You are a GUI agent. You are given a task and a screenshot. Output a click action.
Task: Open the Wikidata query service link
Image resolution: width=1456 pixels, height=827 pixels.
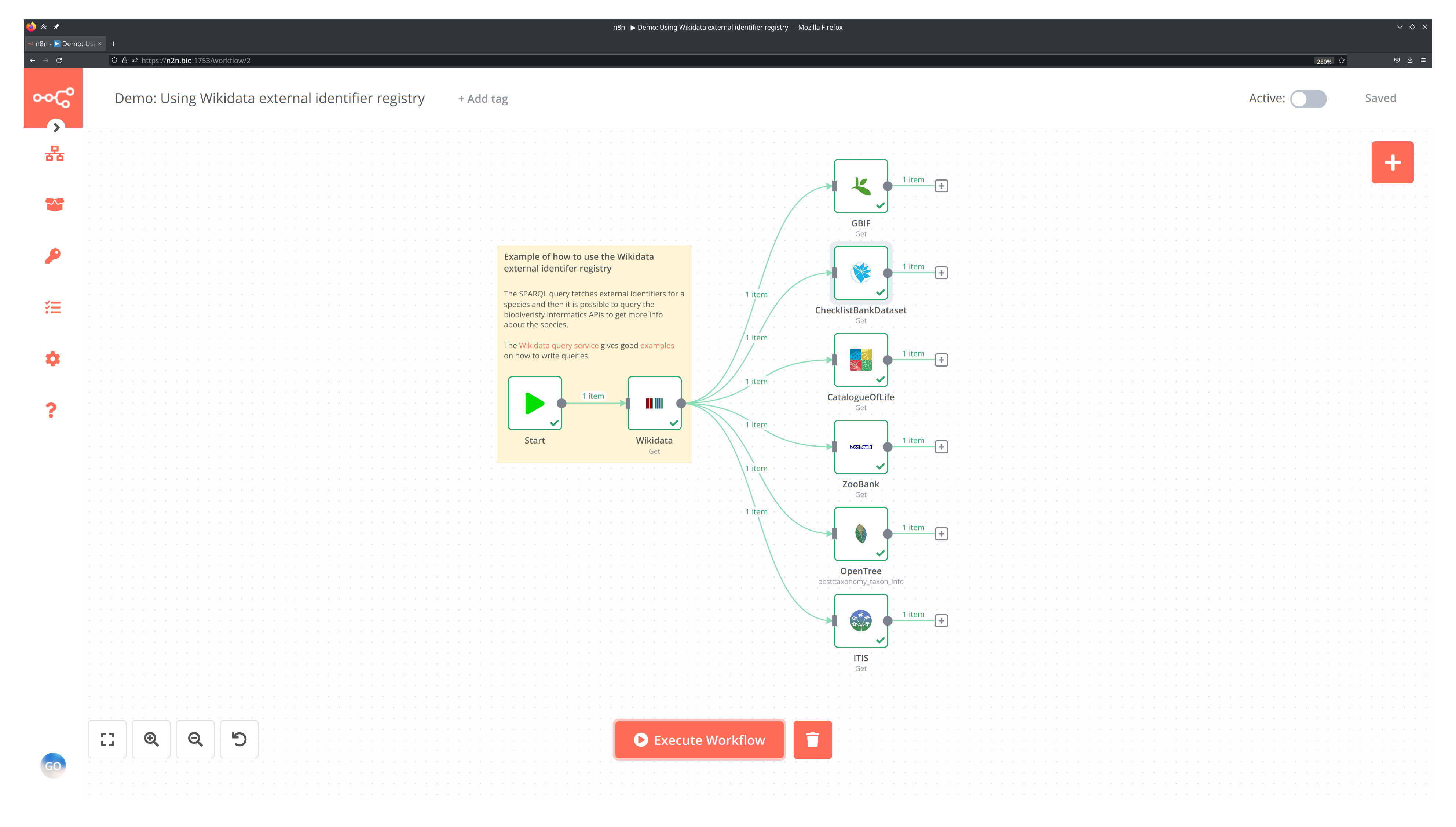point(558,345)
